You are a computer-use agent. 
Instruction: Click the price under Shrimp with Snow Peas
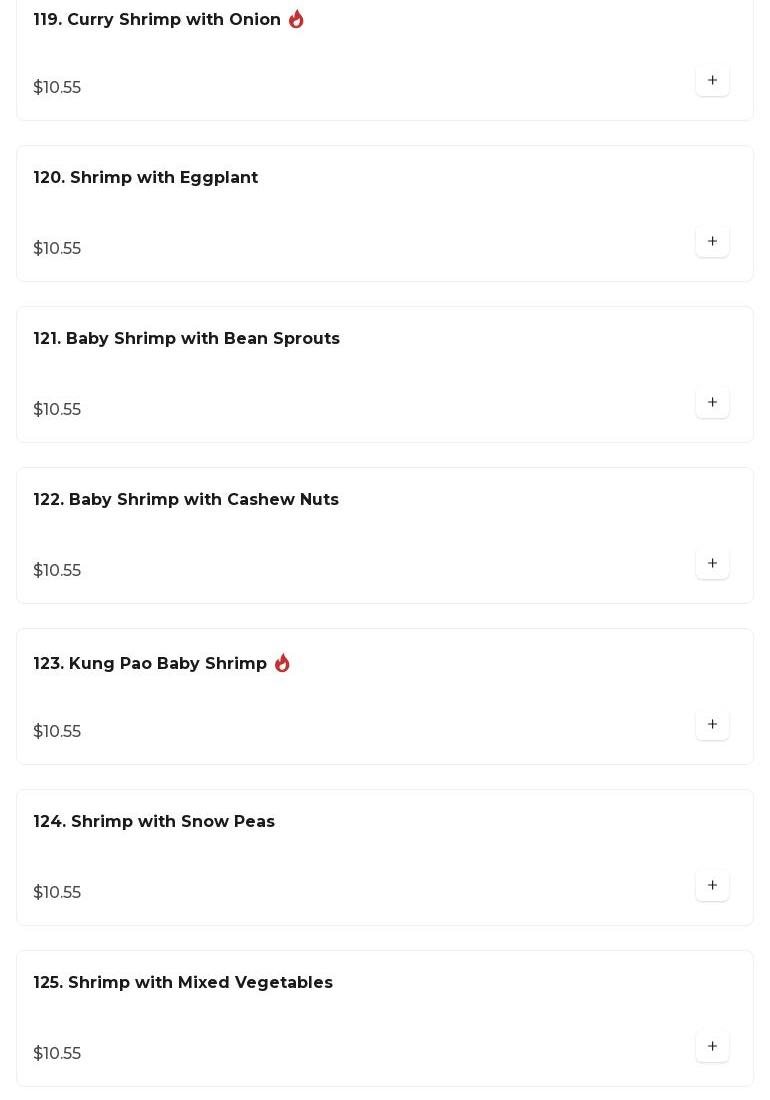[57, 893]
